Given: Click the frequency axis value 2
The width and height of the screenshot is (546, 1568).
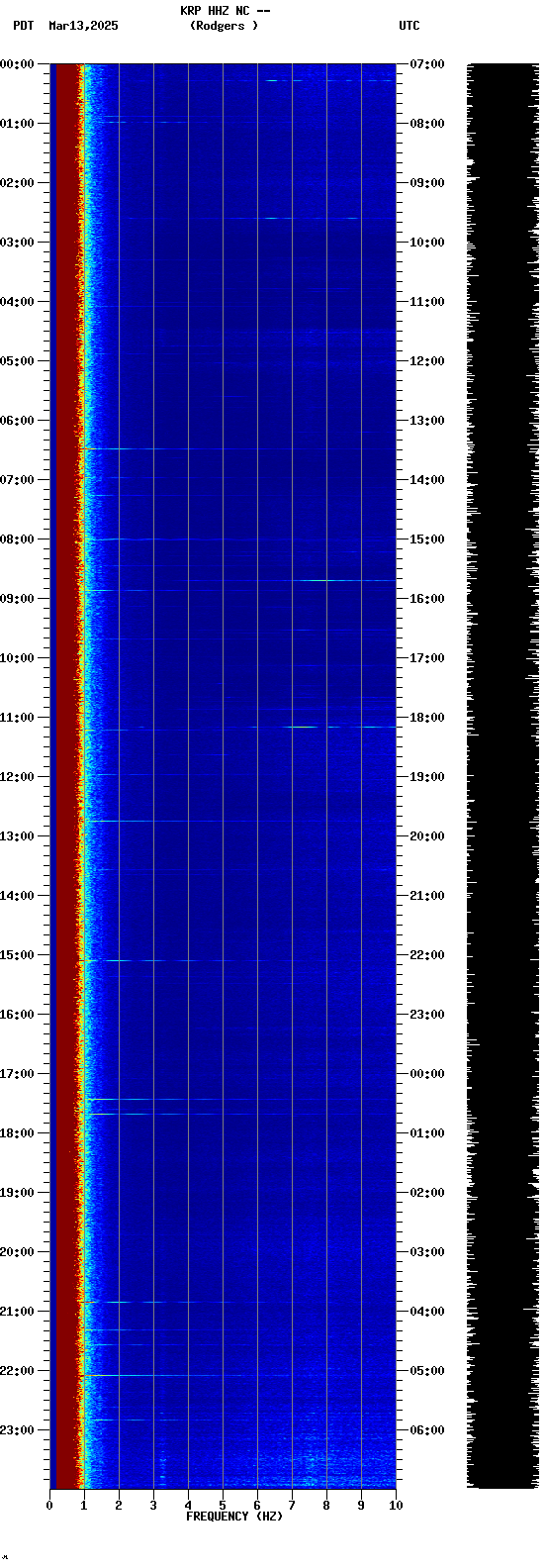Looking at the screenshot, I should click(x=119, y=1506).
